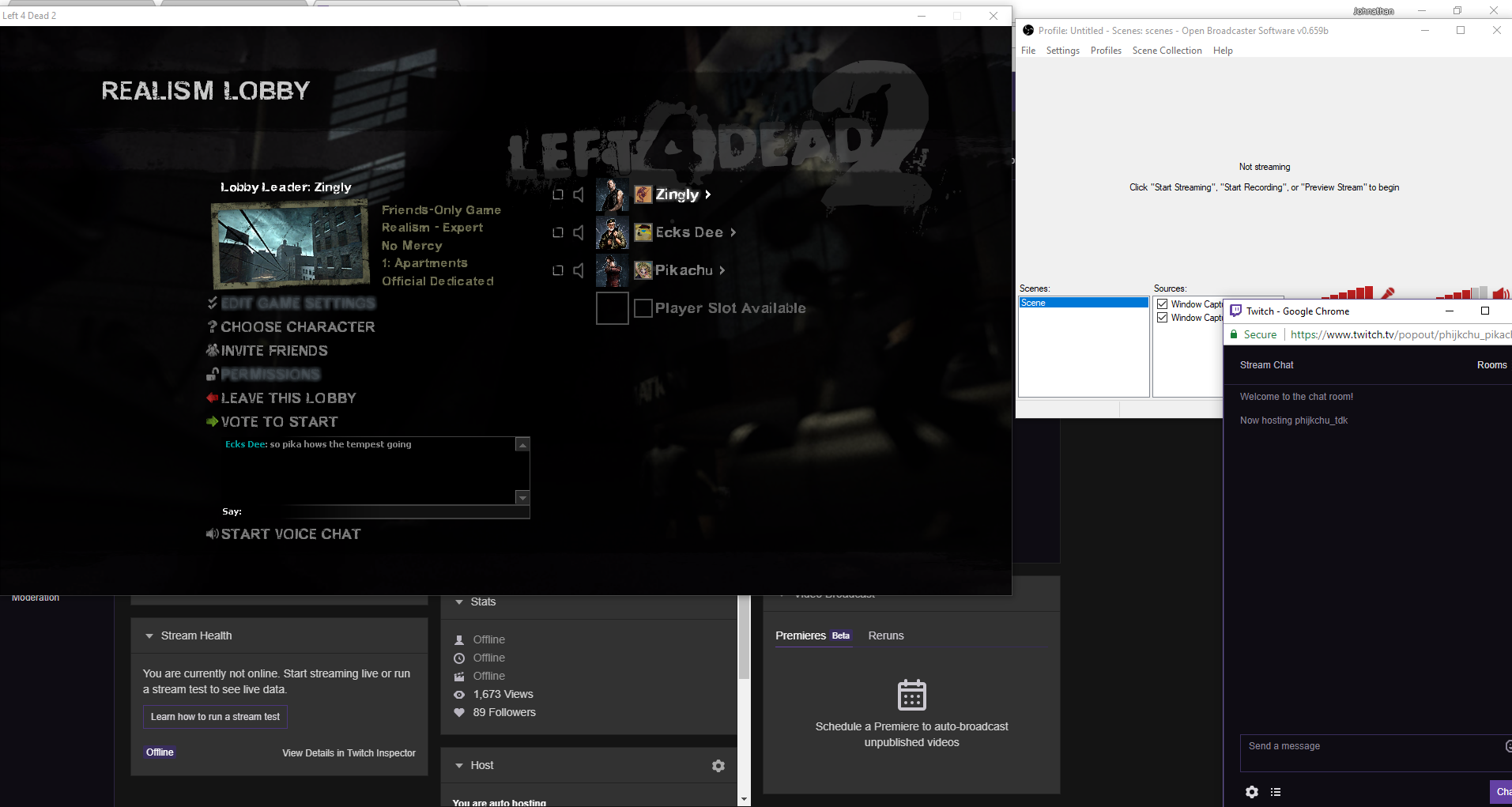Viewport: 1512px width, 807px height.
Task: Toggle the small square box beside Pikachu
Action: 558,270
